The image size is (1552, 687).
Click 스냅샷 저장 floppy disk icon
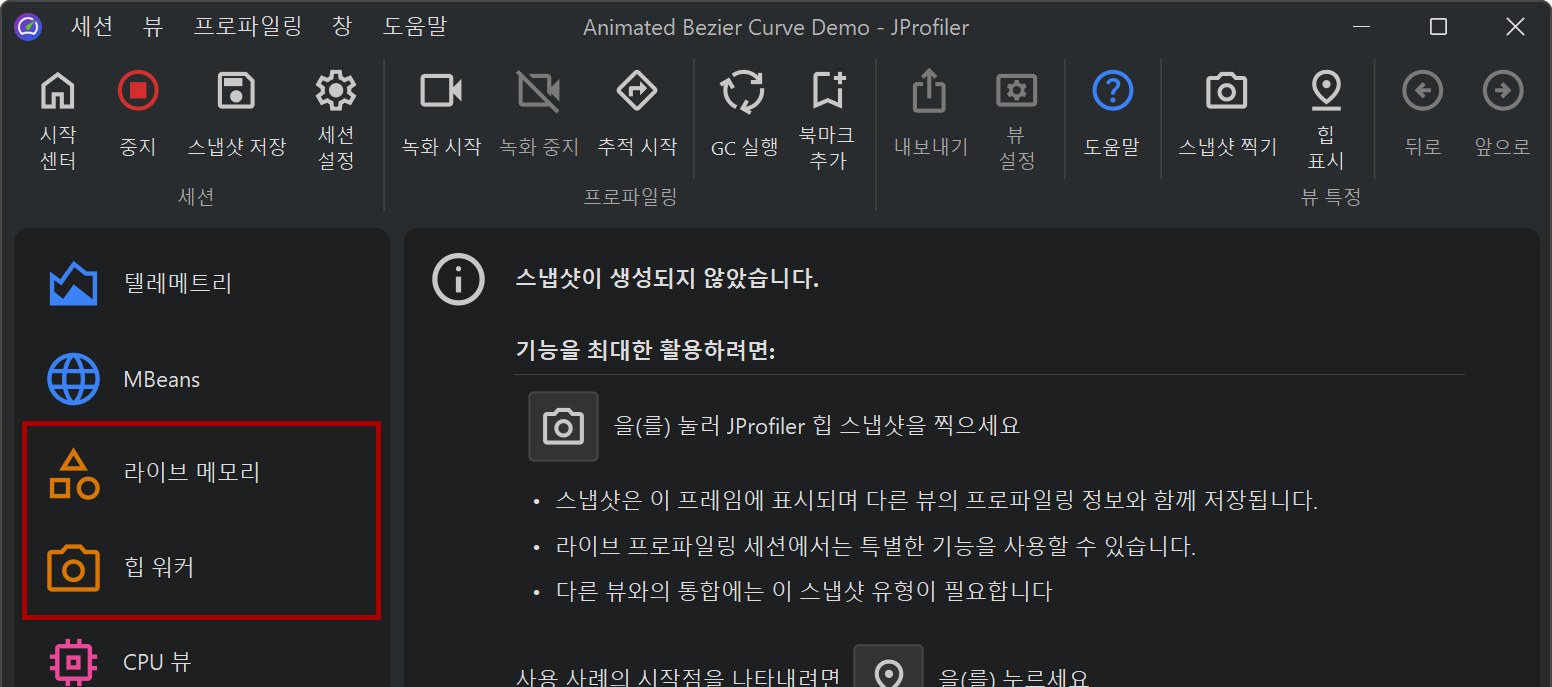237,91
